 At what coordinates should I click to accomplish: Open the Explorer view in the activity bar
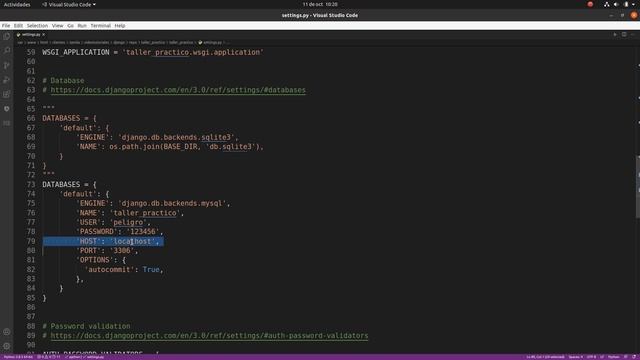coord(7,36)
